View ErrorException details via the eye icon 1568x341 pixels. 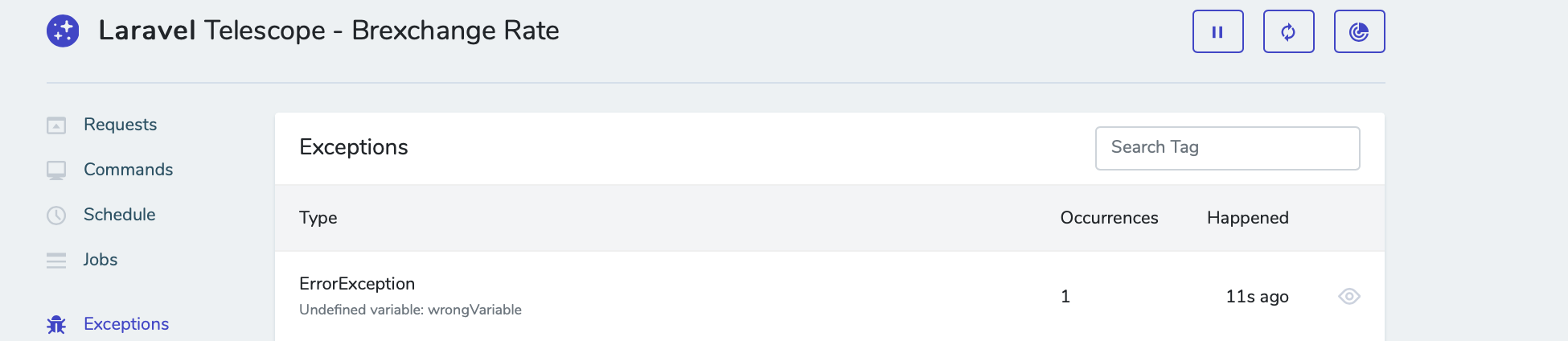1348,297
